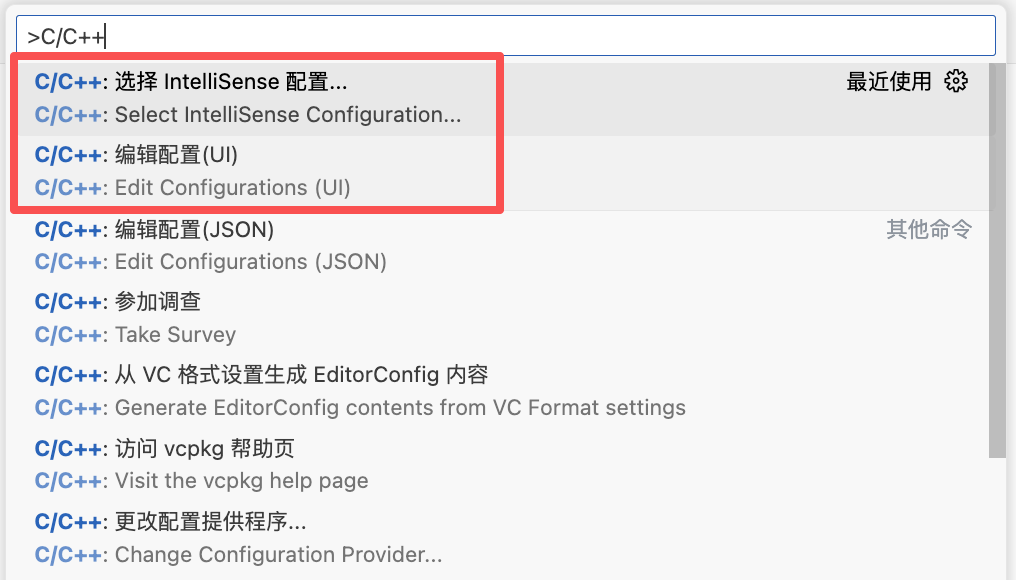Click the Visit the vcpkg help page text

pyautogui.click(x=241, y=481)
